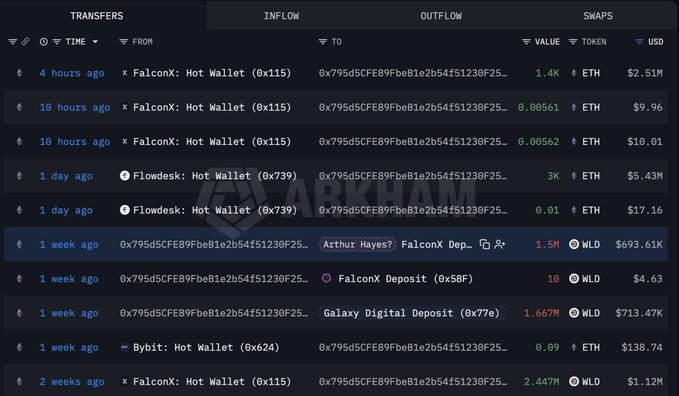Click Bybit logo icon in Hot Wallet row
Screen dimensions: 679x396
125,347
